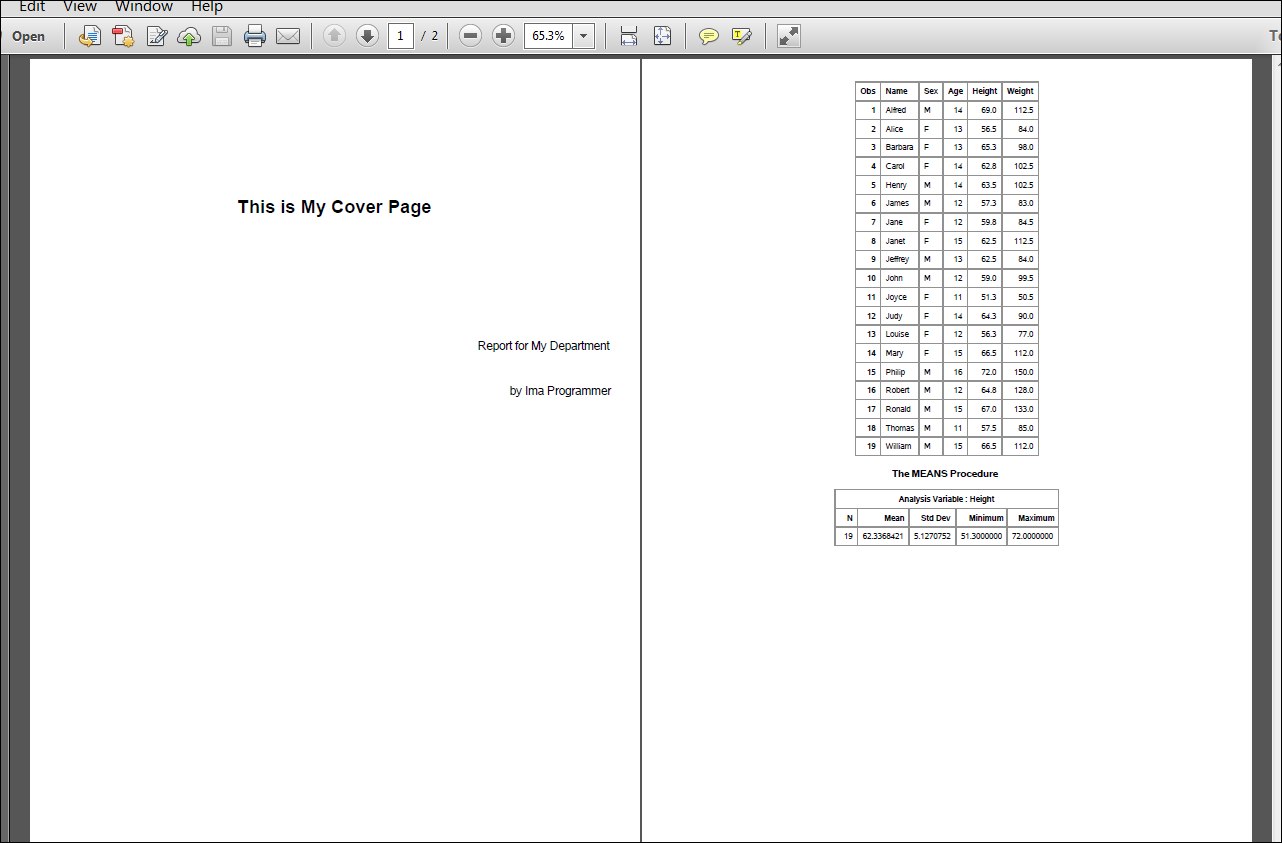The height and width of the screenshot is (843, 1282).
Task: Click the cloud upload icon
Action: pos(189,36)
